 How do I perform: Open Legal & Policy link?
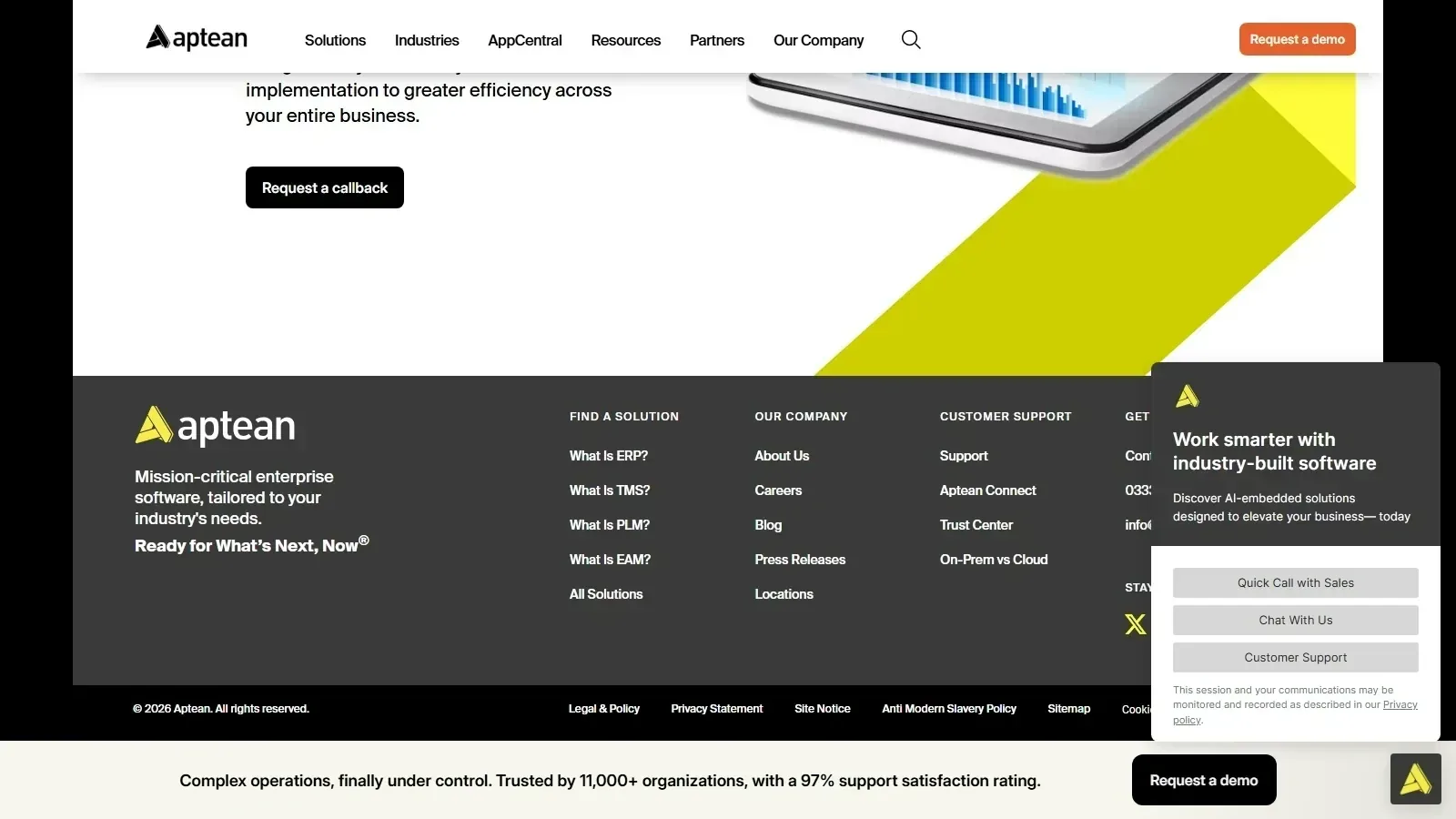coord(604,709)
